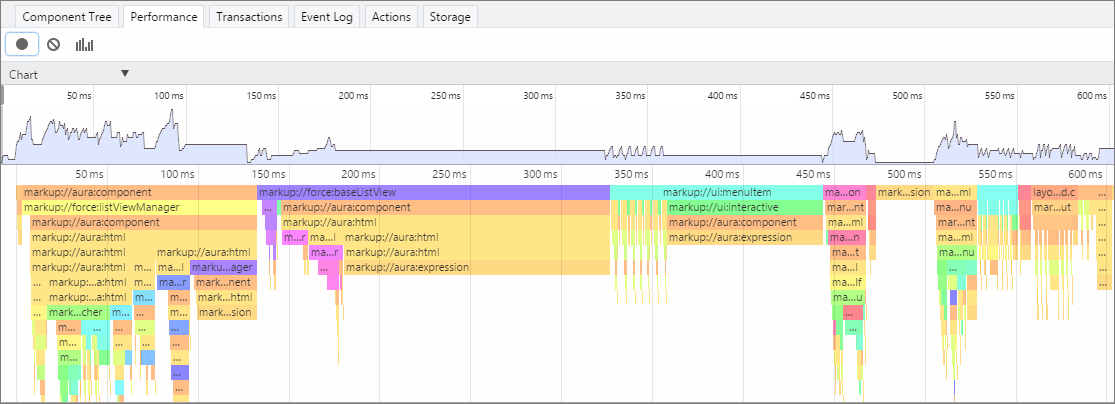1115x404 pixels.
Task: Select the markup://ui:menuItem flame bar
Action: pos(716,192)
